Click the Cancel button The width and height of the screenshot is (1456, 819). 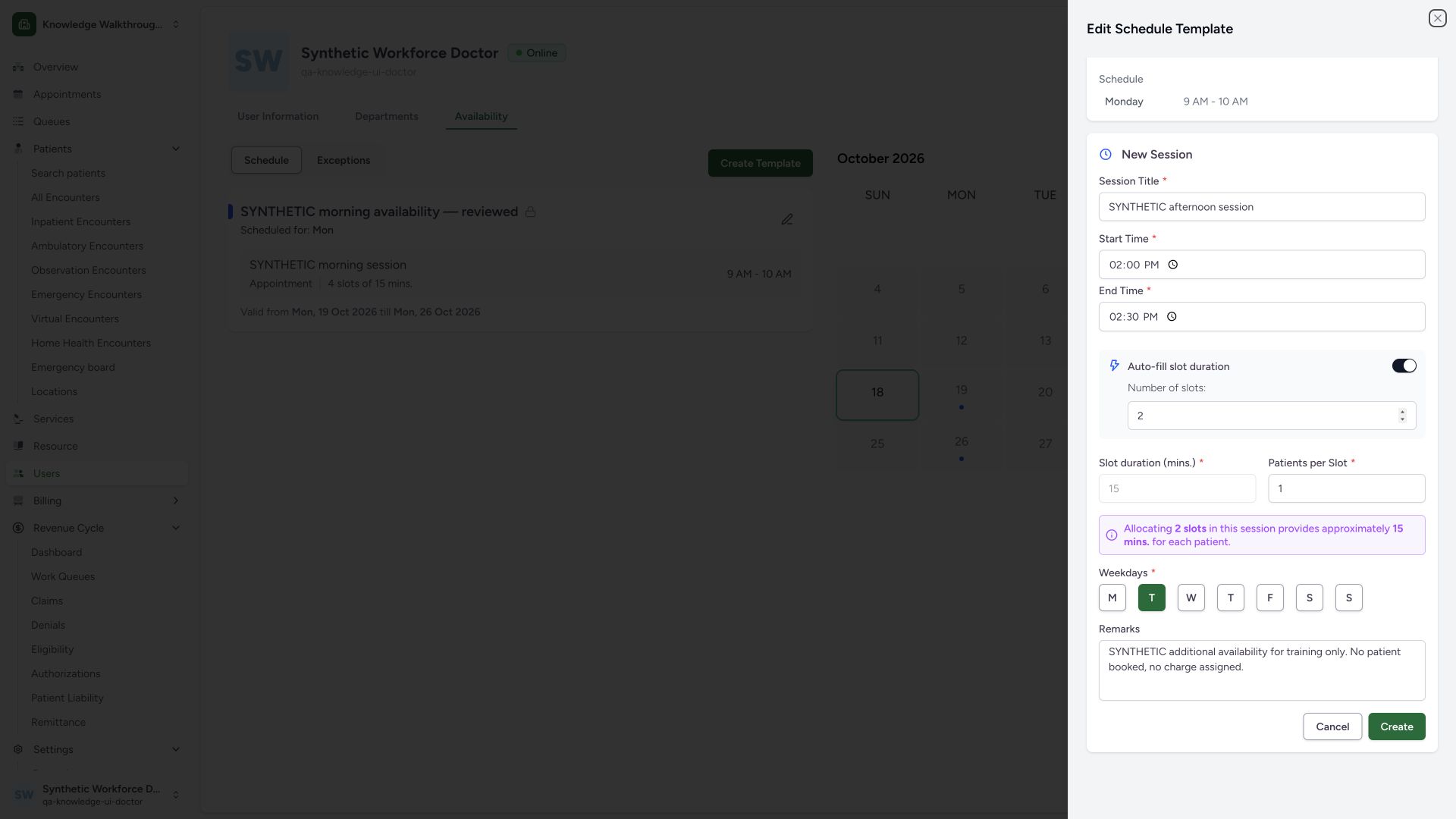point(1332,726)
